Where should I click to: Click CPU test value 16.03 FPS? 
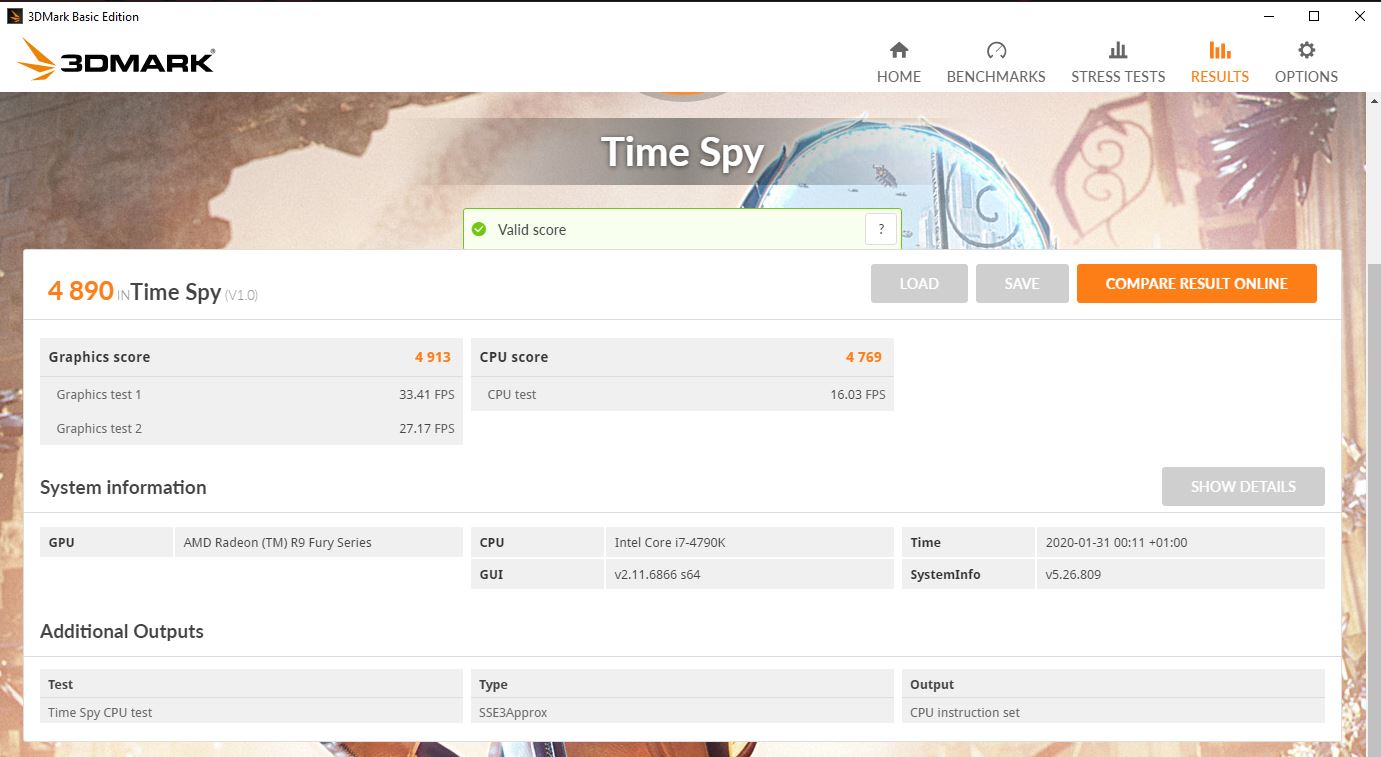pyautogui.click(x=858, y=394)
